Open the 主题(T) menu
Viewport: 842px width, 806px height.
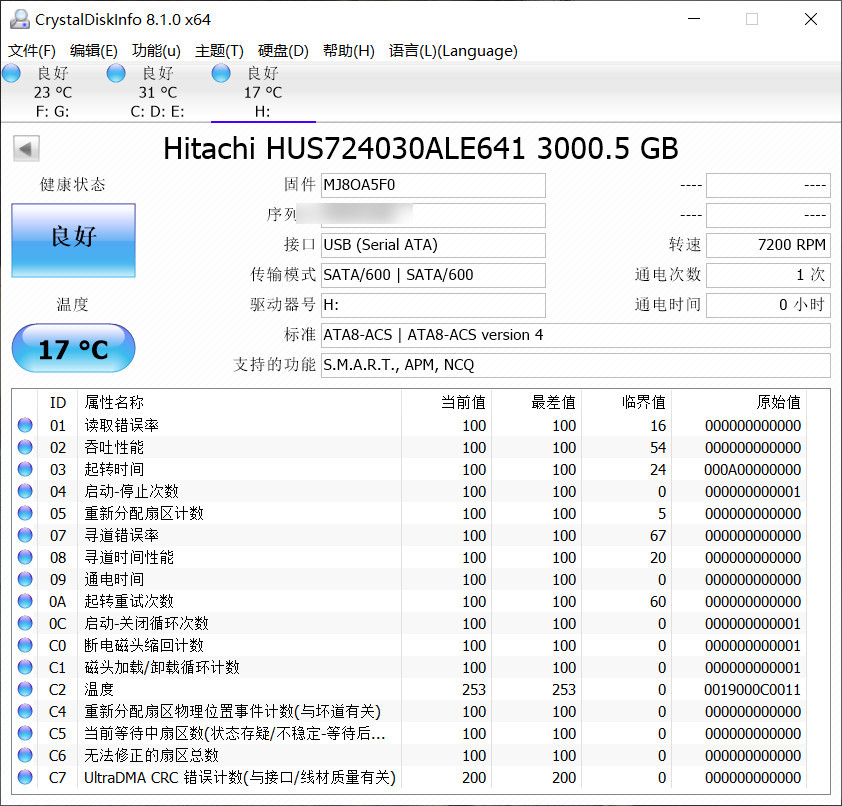point(219,51)
